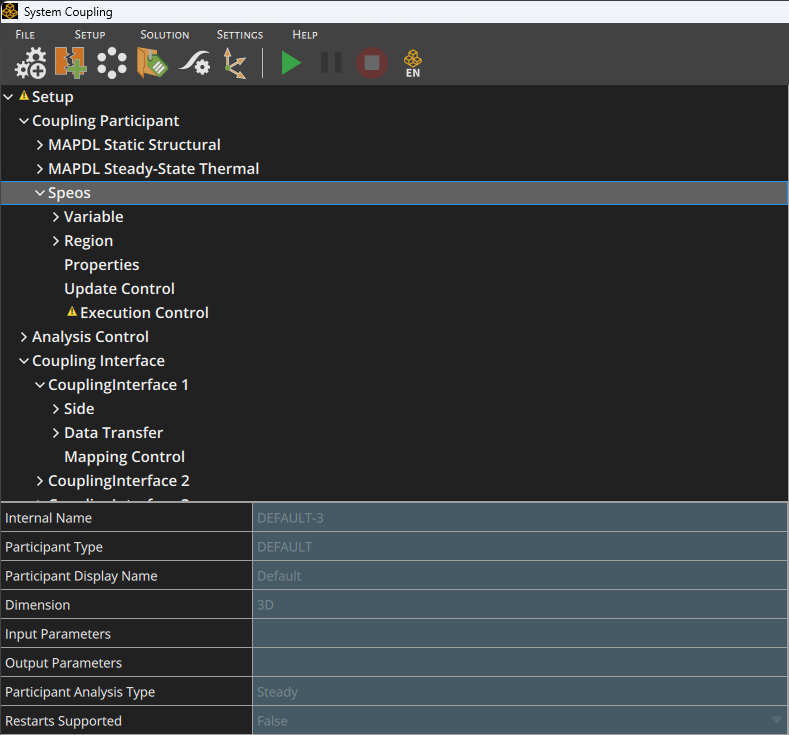Viewport: 789px width, 735px height.
Task: Collapse the Speos participant node
Action: pos(40,193)
